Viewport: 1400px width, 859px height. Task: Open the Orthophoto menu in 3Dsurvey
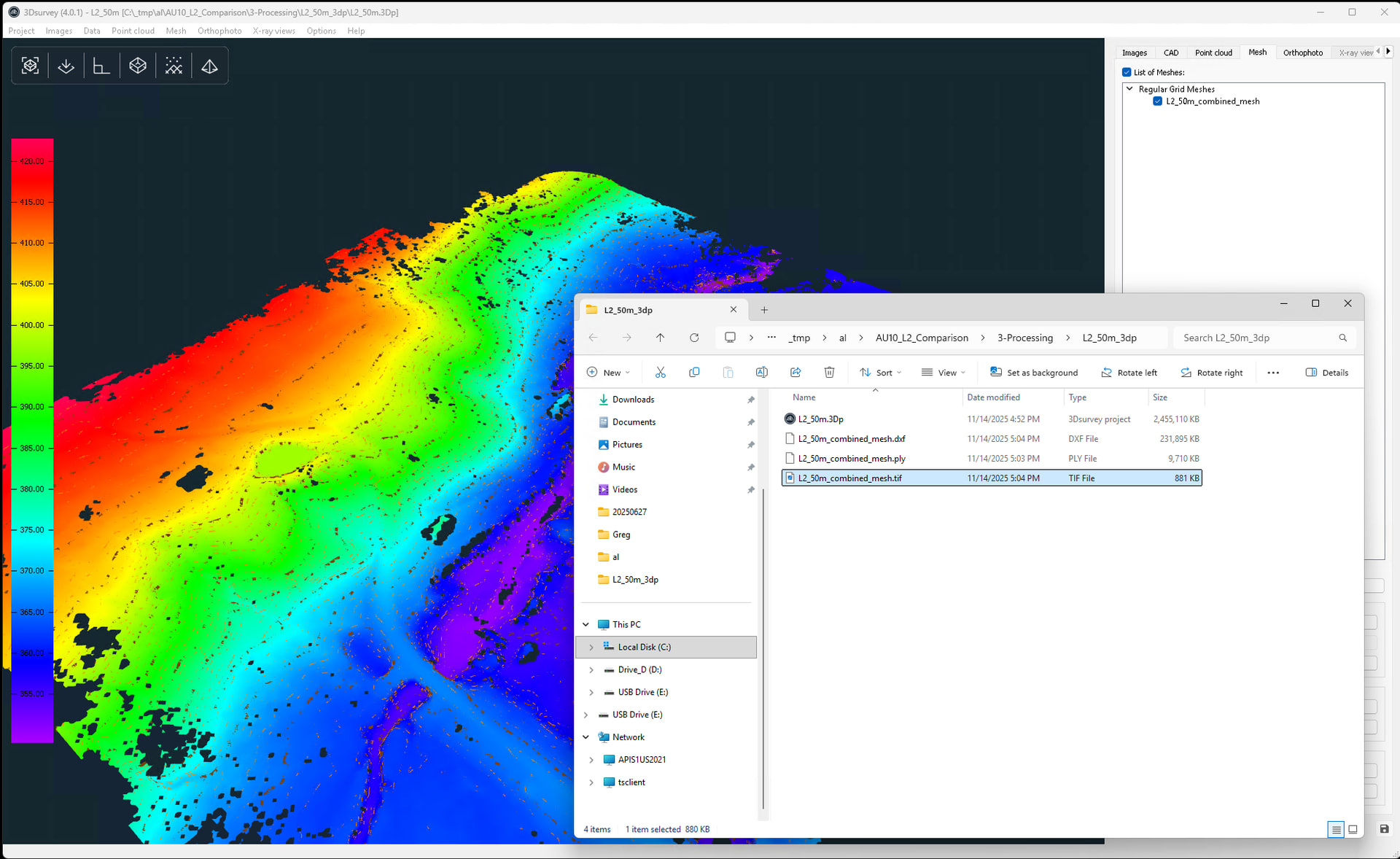[x=219, y=31]
